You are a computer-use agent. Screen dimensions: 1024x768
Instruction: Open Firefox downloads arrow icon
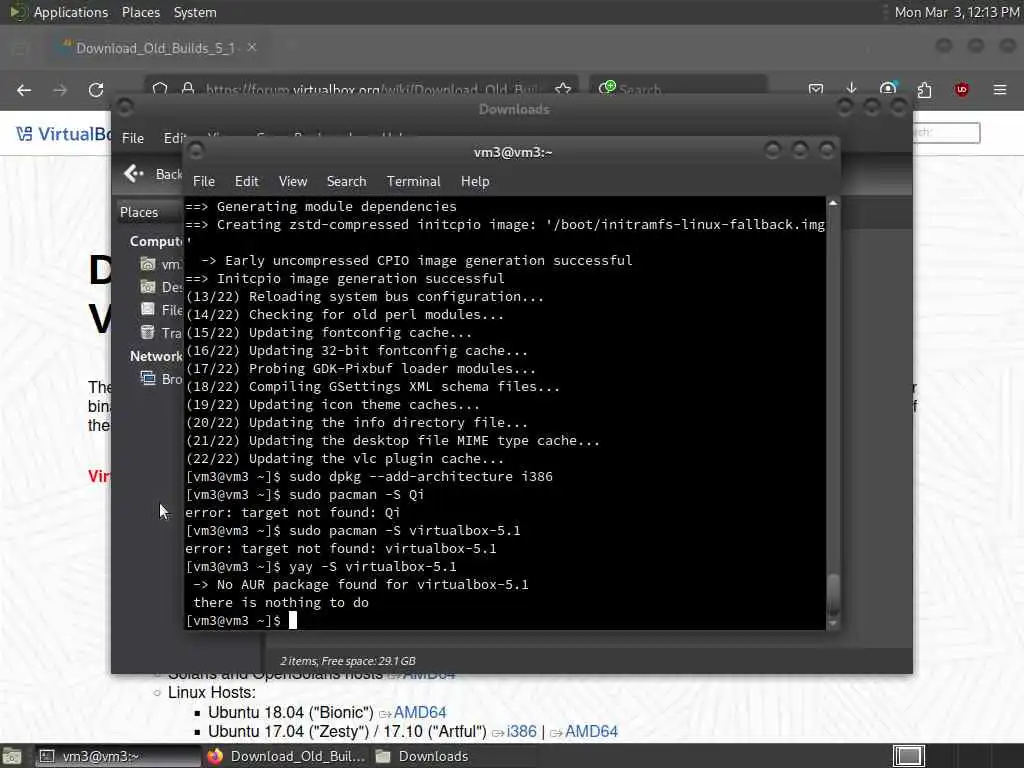tap(851, 89)
